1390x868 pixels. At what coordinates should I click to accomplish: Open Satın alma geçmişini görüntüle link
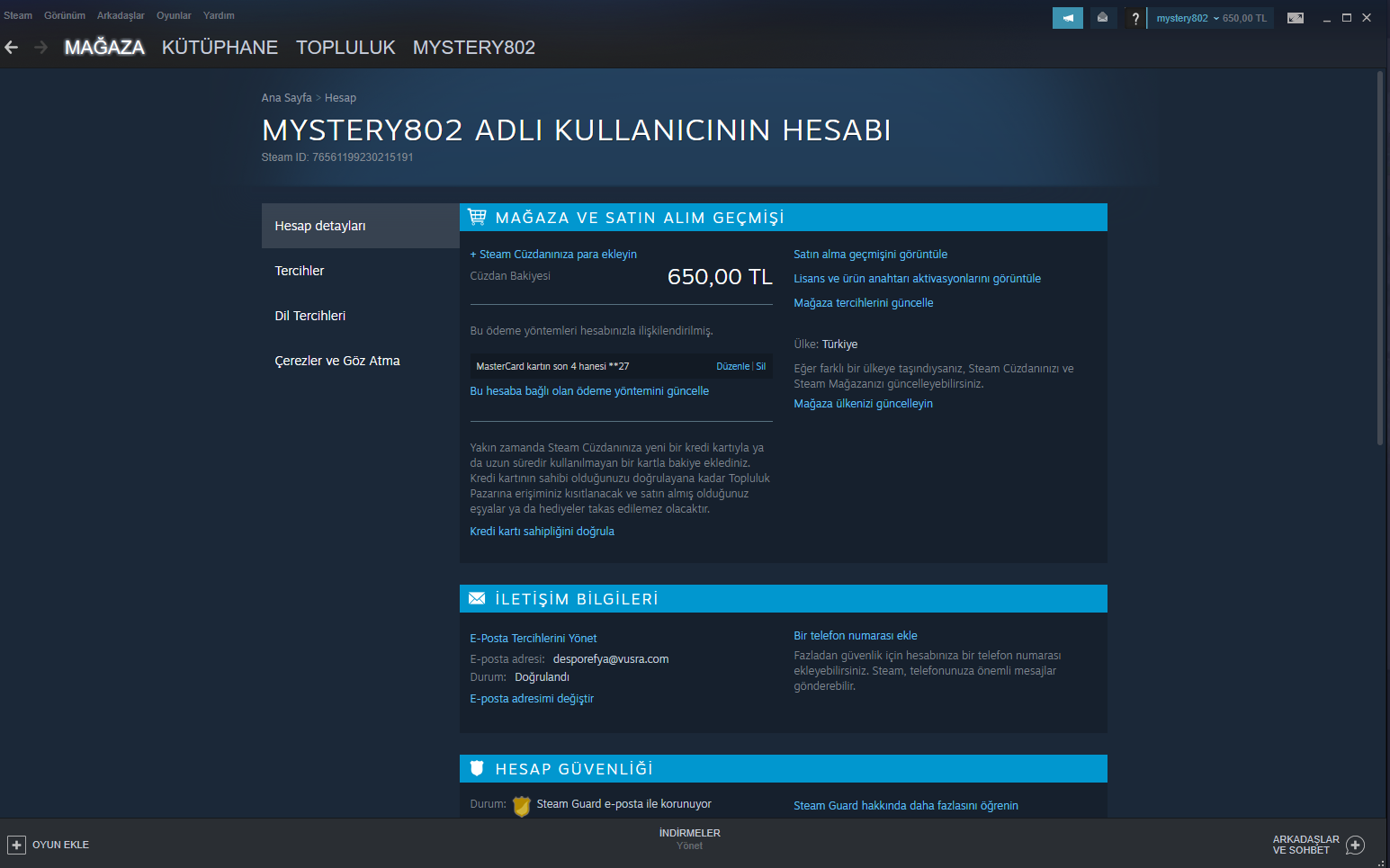click(x=870, y=255)
